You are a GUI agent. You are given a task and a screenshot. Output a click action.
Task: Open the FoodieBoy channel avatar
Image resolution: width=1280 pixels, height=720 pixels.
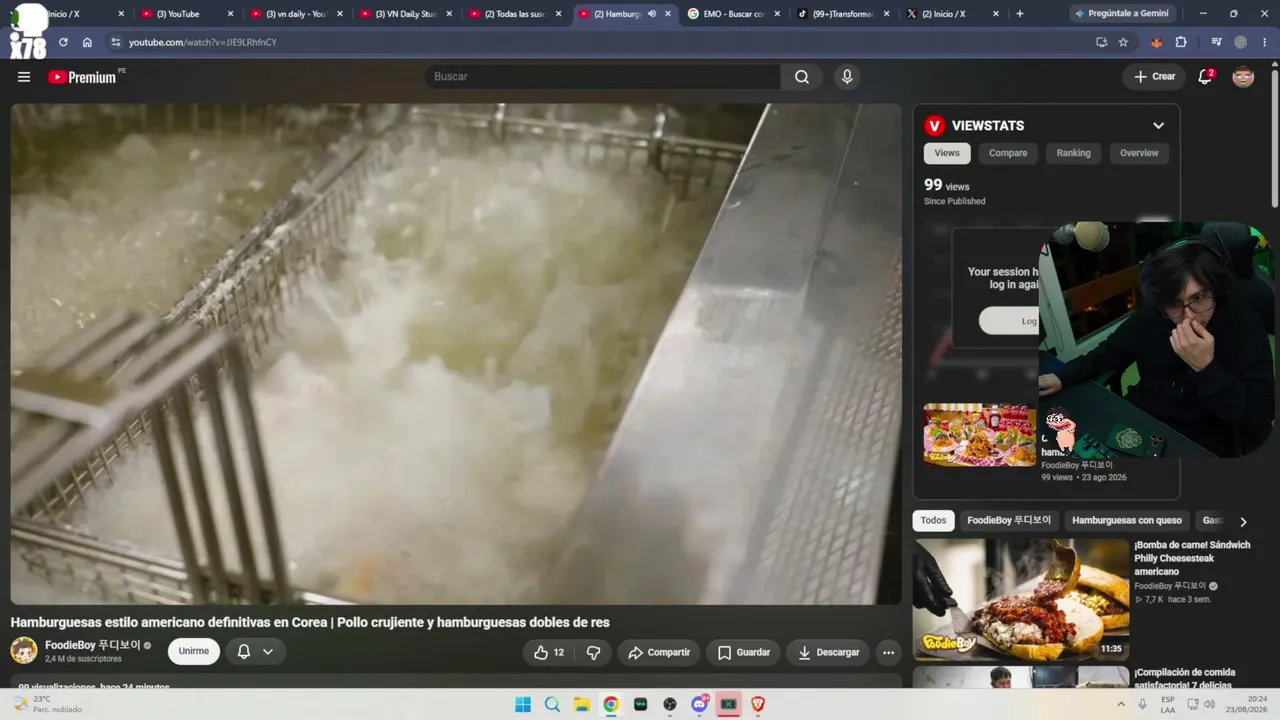(x=24, y=651)
